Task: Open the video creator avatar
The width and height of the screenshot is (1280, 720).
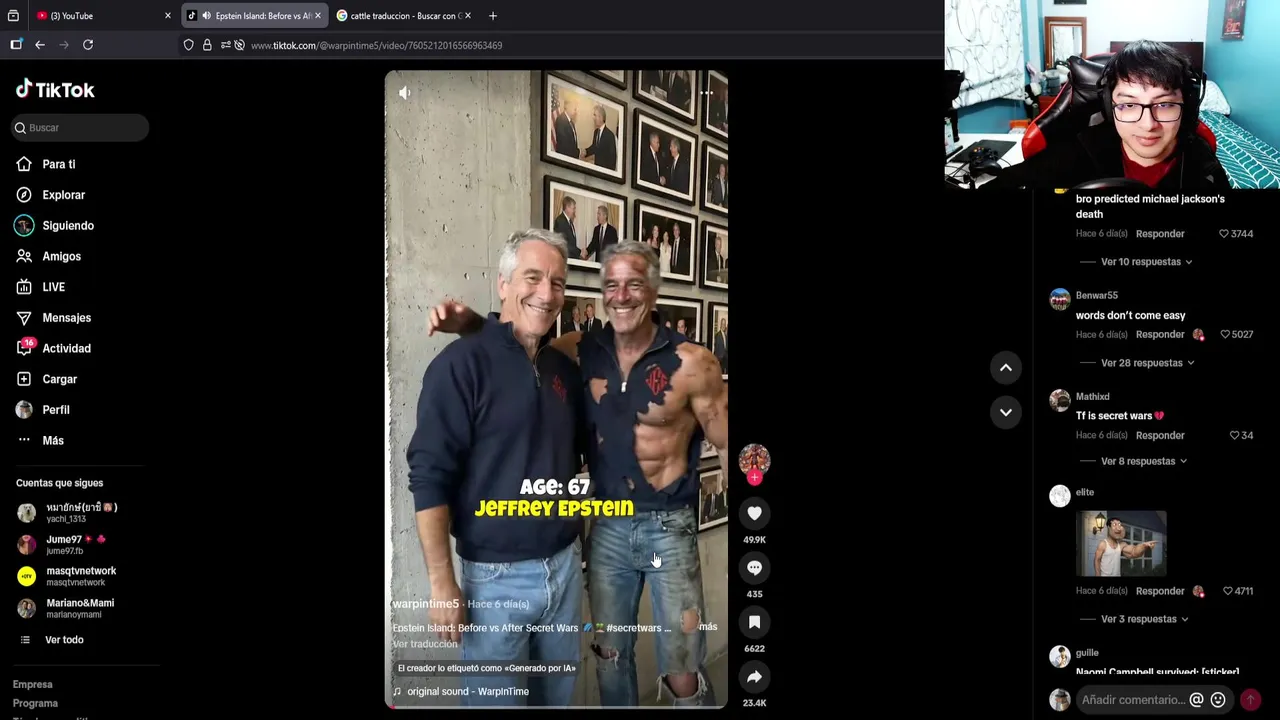Action: point(754,459)
